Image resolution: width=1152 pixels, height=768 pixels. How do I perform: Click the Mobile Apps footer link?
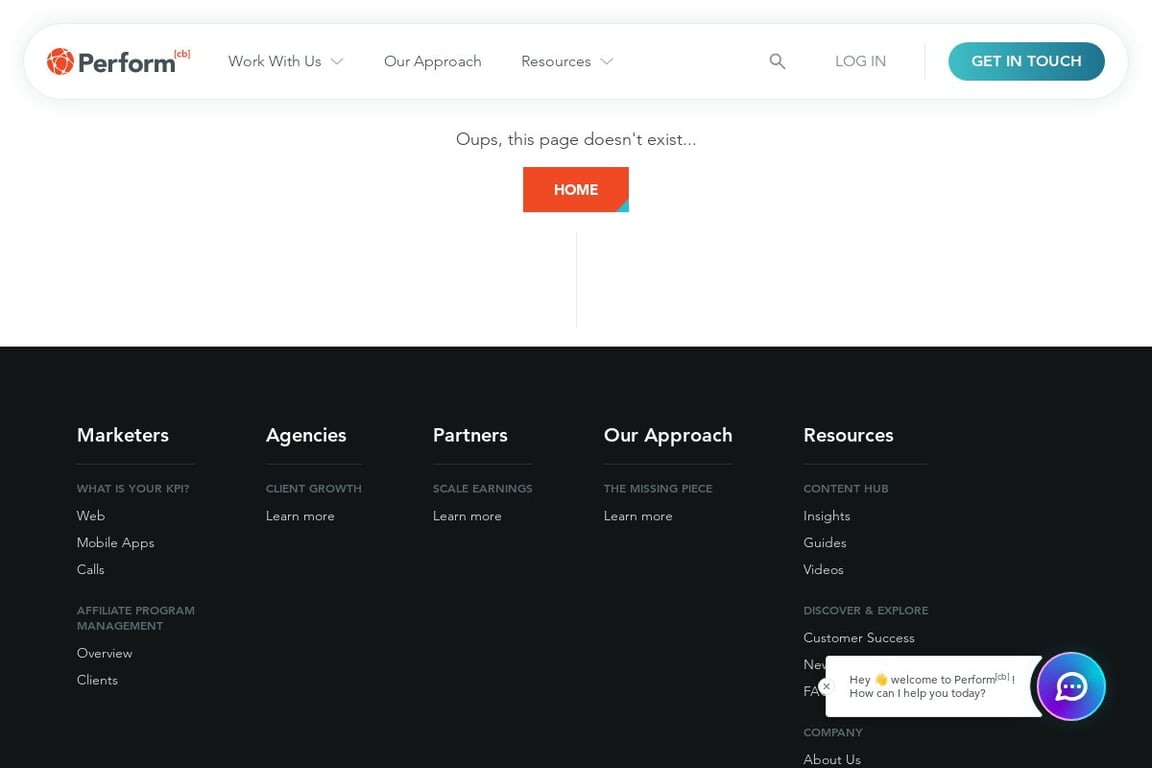click(x=115, y=542)
